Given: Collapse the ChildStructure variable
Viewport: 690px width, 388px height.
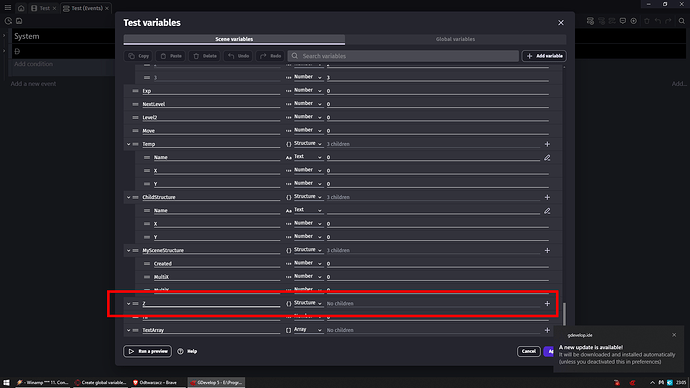Looking at the screenshot, I should coord(128,198).
